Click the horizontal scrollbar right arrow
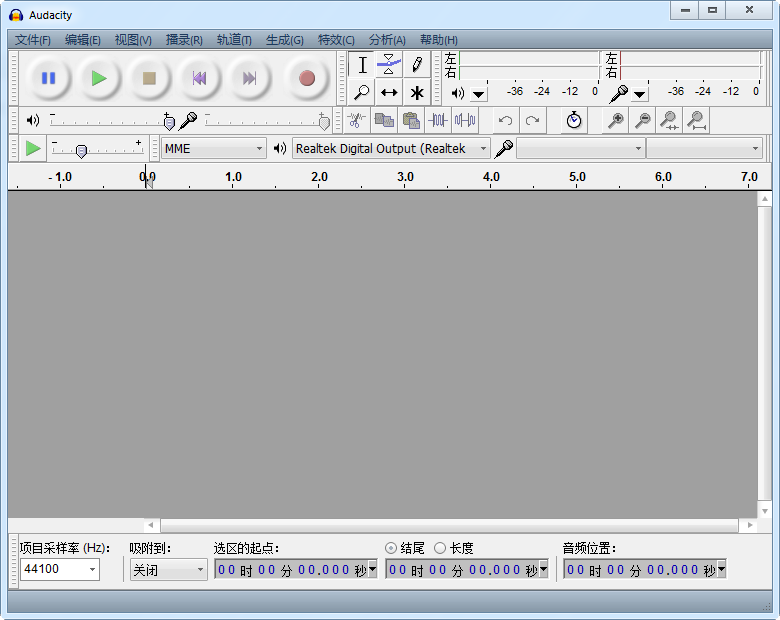 [749, 525]
